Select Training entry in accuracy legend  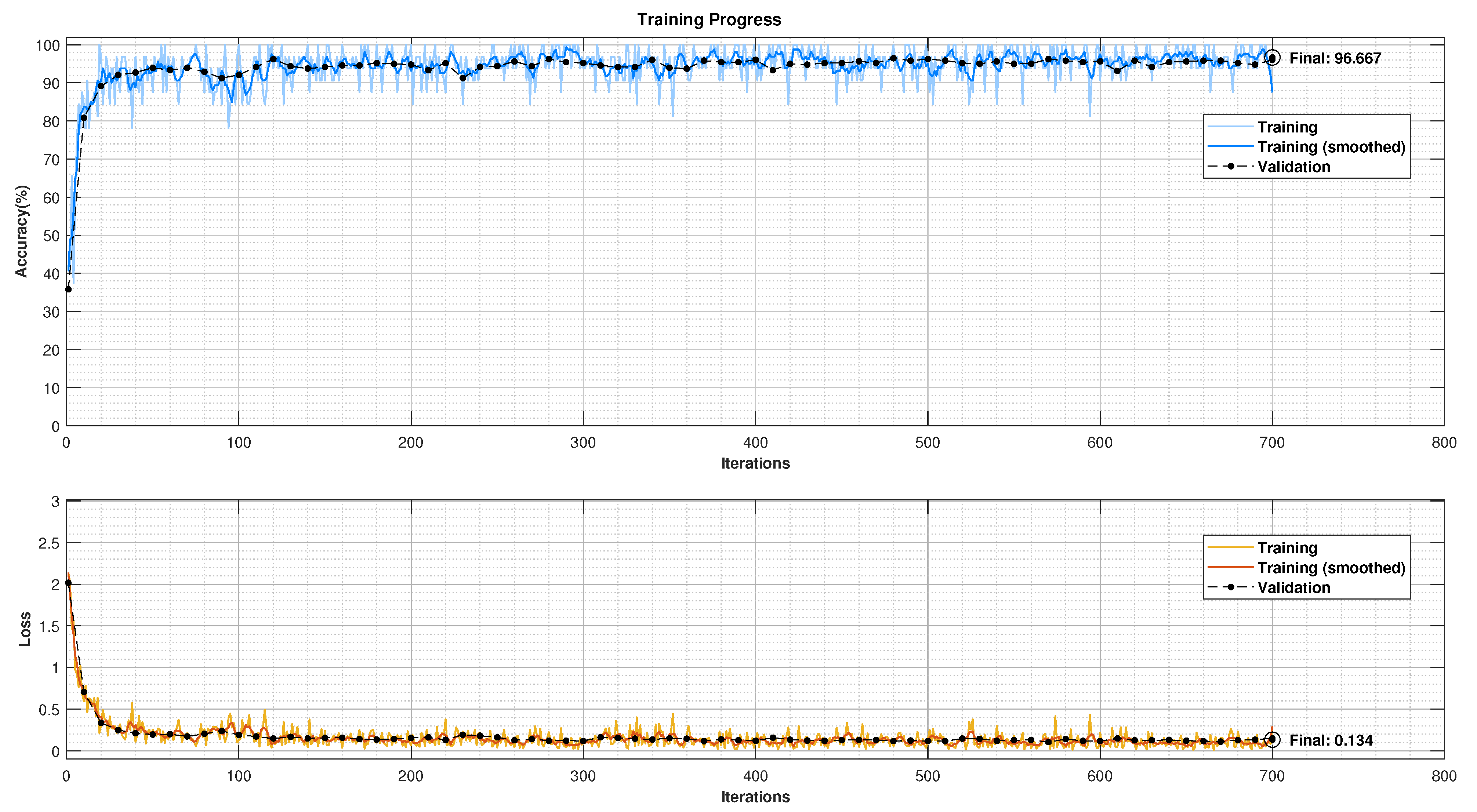[1287, 127]
